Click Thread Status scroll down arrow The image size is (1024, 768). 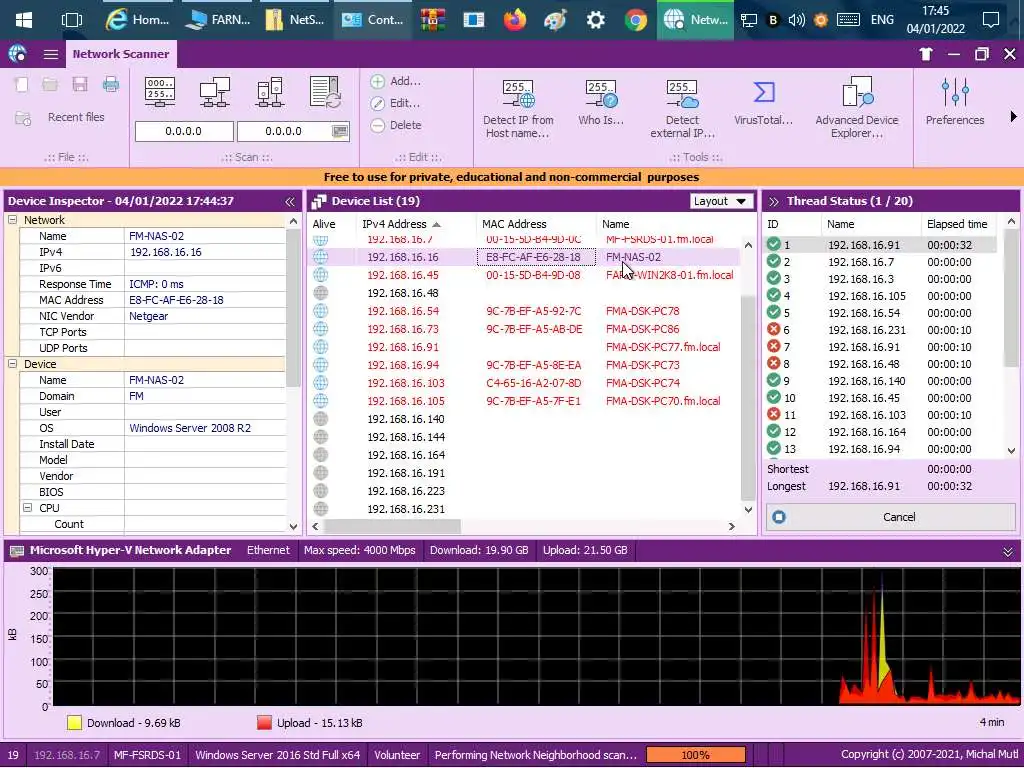[x=1011, y=451]
